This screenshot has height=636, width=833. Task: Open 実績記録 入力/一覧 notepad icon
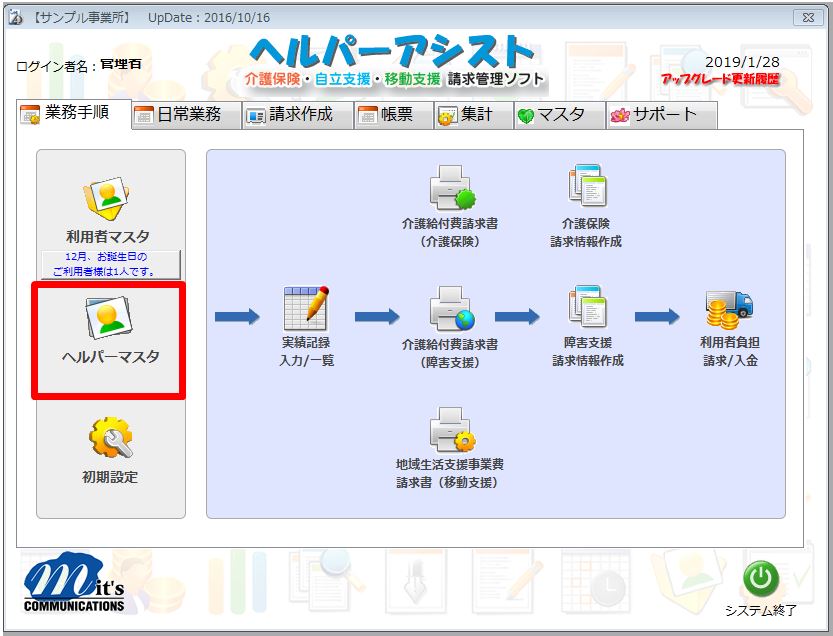[307, 309]
